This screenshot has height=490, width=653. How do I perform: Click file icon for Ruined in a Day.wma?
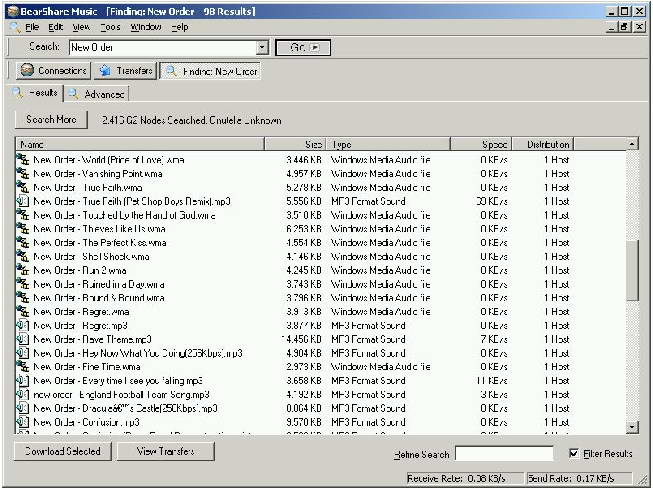(23, 284)
